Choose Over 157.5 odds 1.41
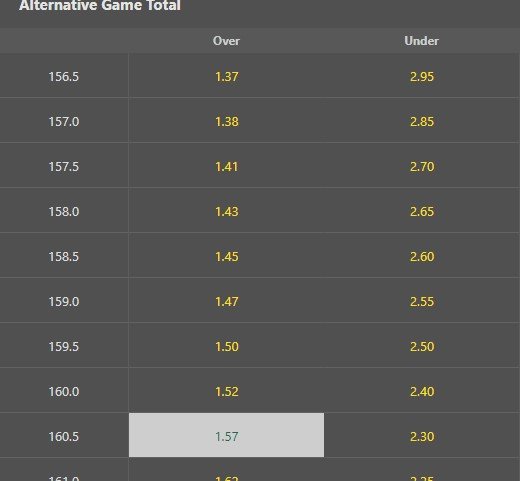Image resolution: width=520 pixels, height=481 pixels. coord(226,166)
